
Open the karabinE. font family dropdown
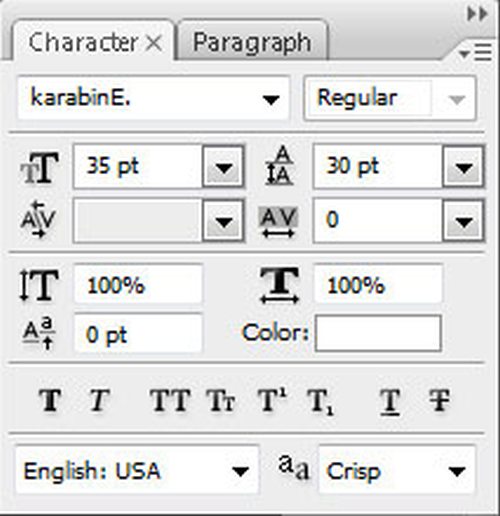153,98
